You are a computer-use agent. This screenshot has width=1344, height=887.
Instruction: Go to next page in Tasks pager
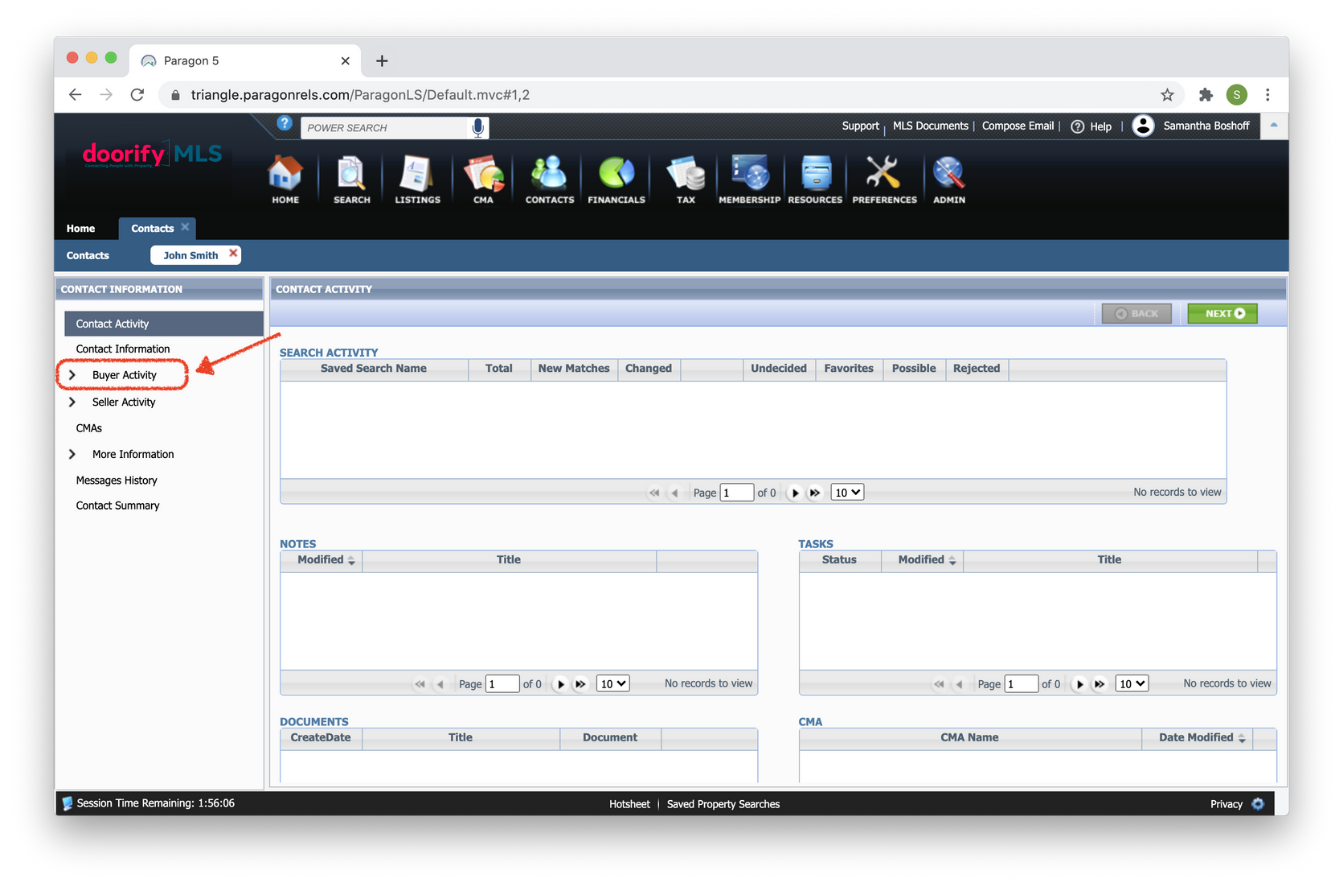(x=1079, y=684)
